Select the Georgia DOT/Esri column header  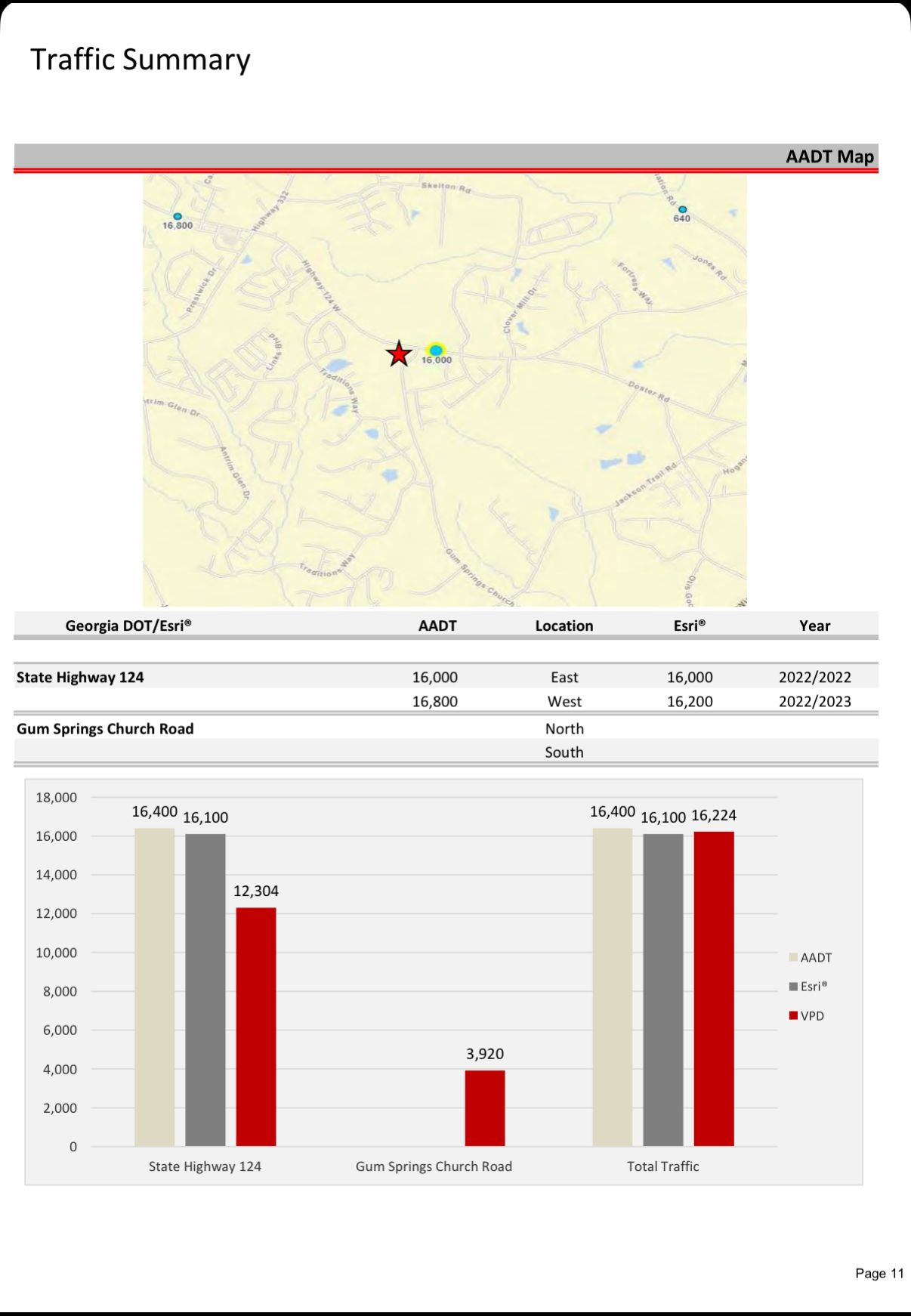tap(128, 626)
